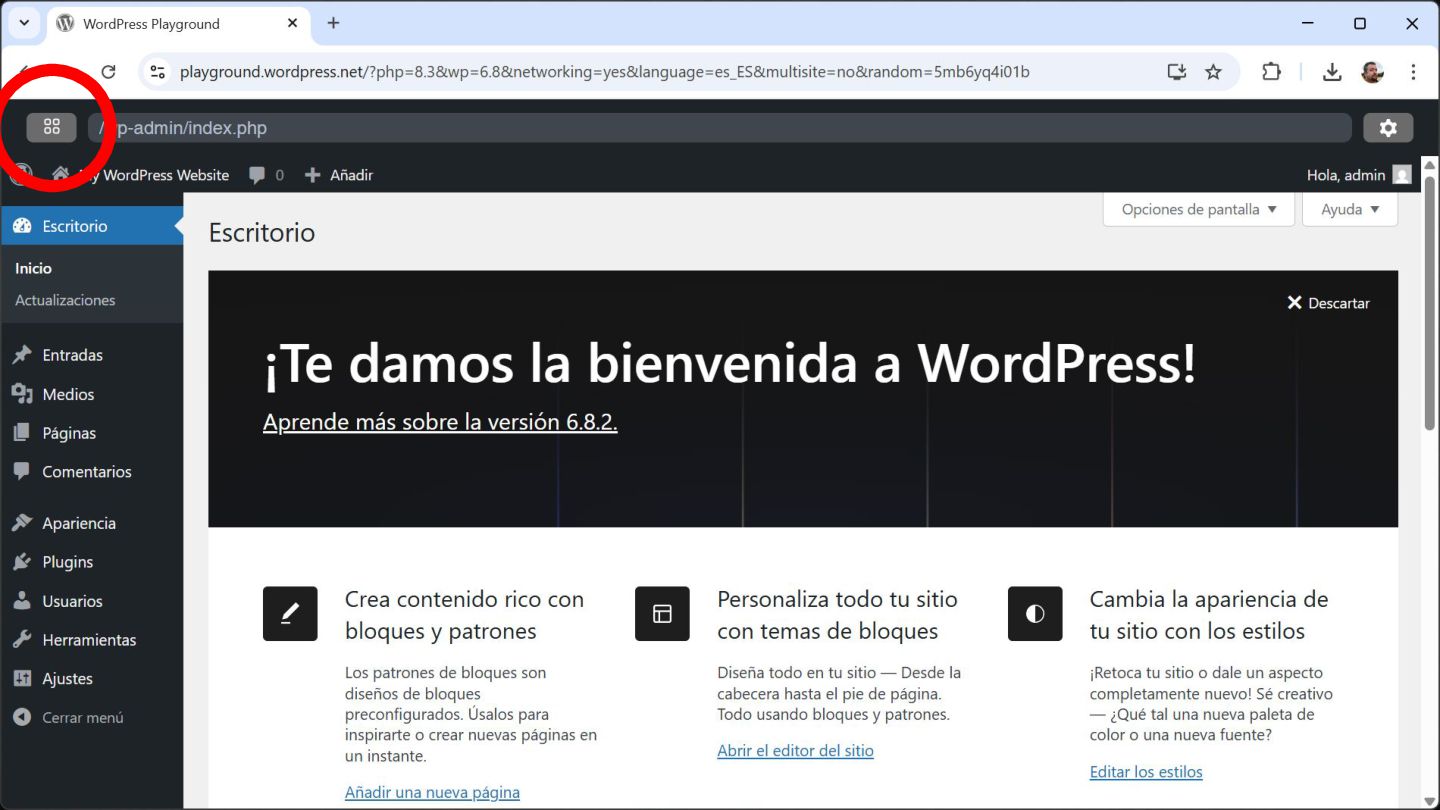The width and height of the screenshot is (1440, 810).
Task: Open the Playground site manager grid icon
Action: tap(51, 127)
